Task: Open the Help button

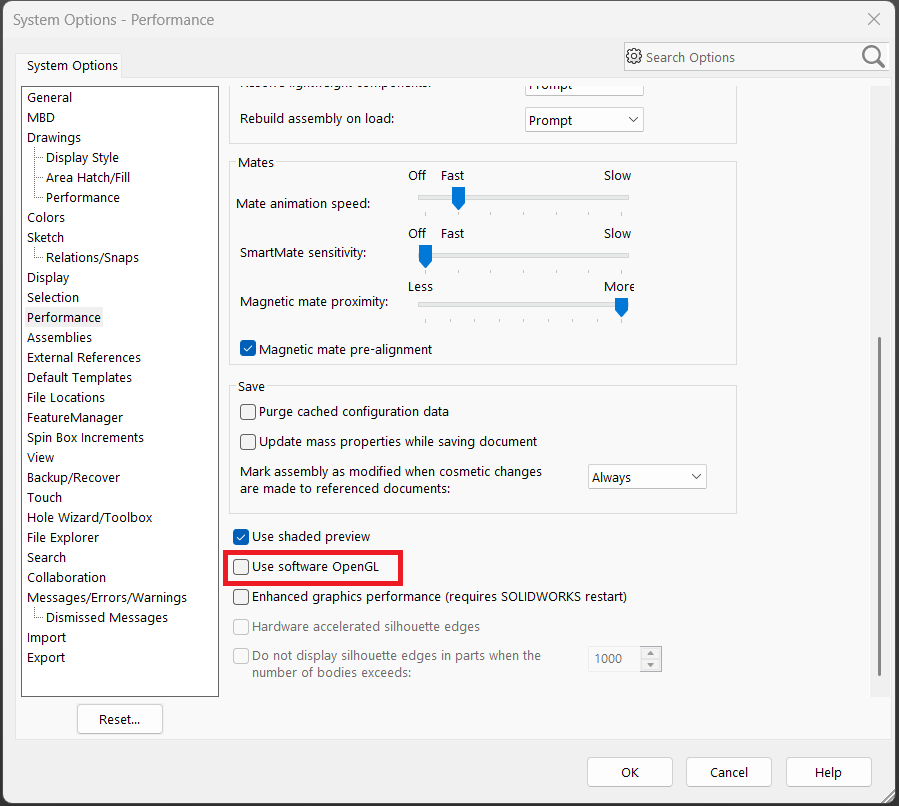Action: (827, 772)
